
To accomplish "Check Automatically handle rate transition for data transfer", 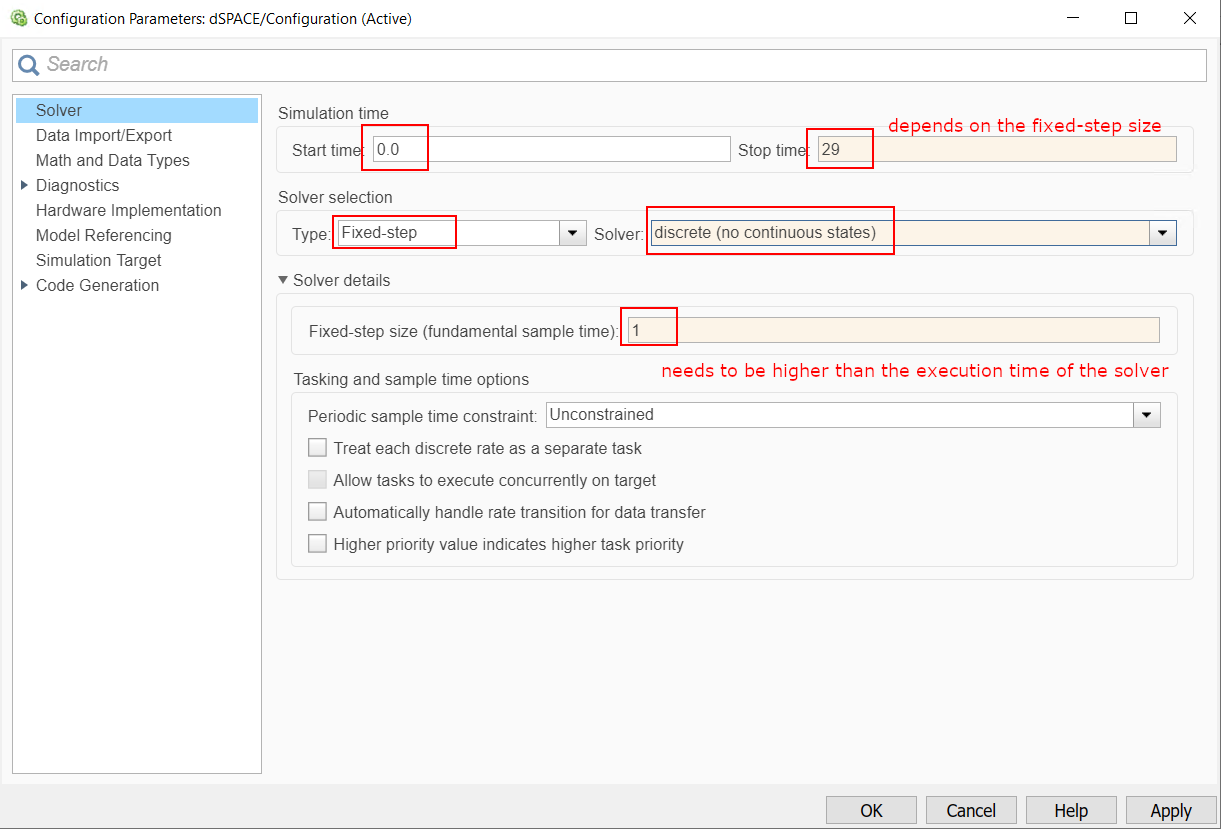I will click(x=317, y=512).
